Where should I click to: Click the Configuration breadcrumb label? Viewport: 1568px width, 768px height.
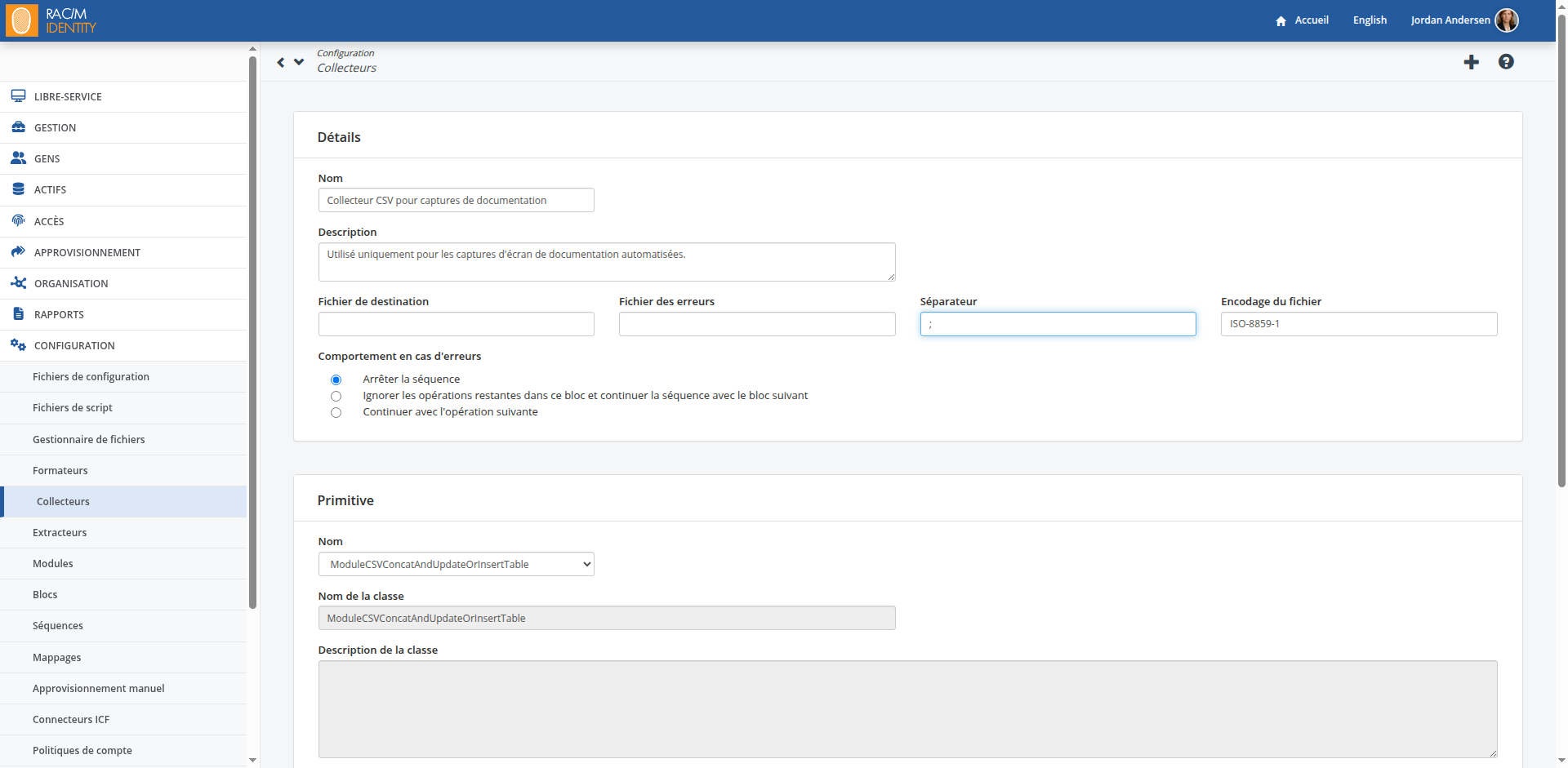(x=345, y=53)
